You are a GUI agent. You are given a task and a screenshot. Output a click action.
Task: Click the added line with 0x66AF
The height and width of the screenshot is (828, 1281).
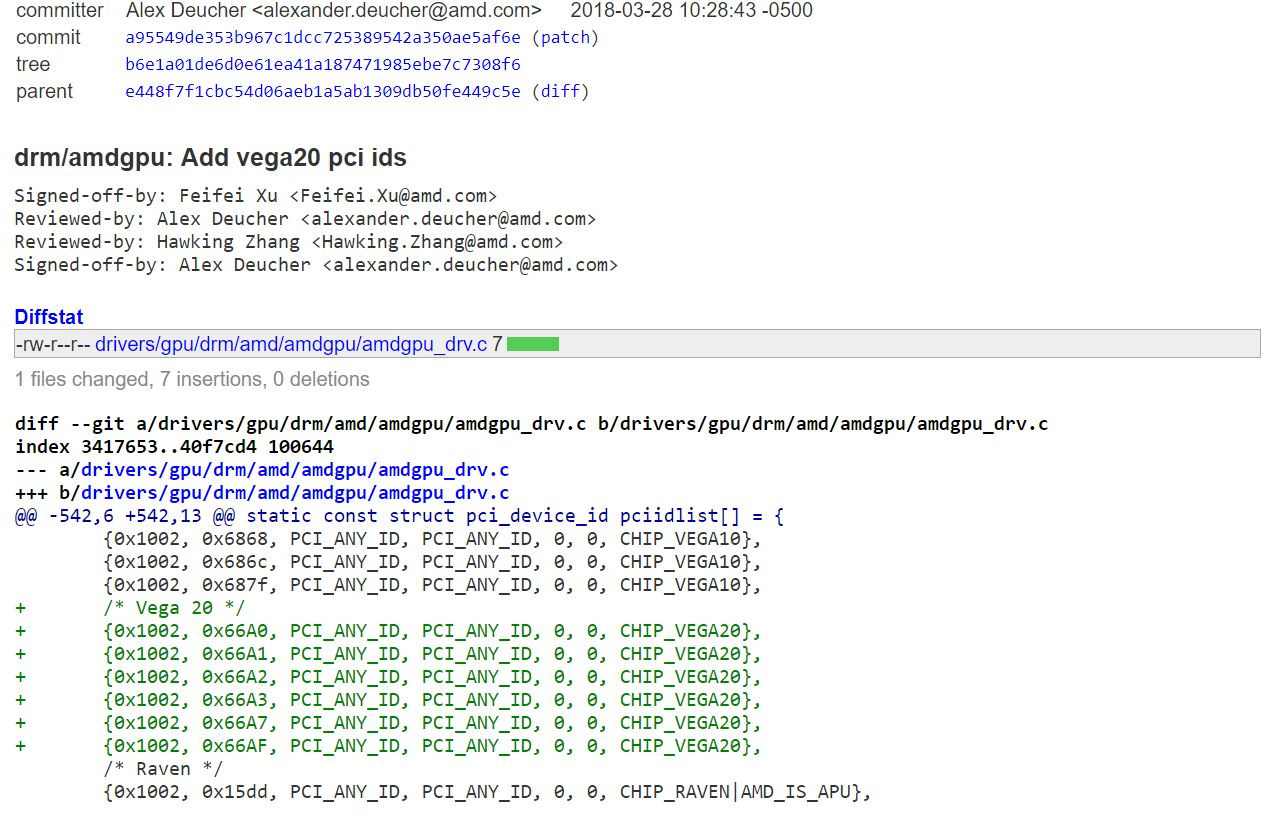pos(432,746)
